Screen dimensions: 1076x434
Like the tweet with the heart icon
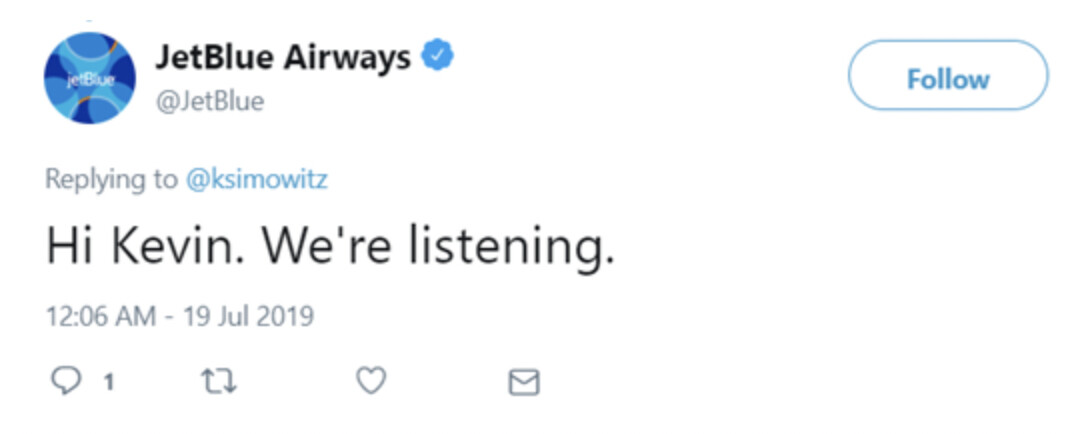(371, 381)
